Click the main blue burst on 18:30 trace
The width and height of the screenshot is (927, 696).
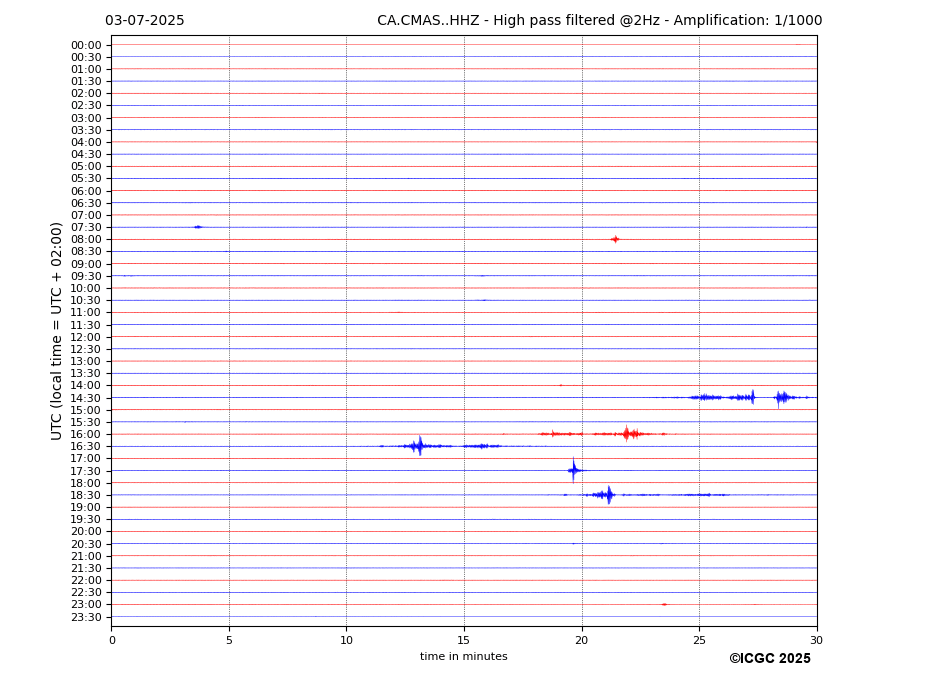coord(607,494)
